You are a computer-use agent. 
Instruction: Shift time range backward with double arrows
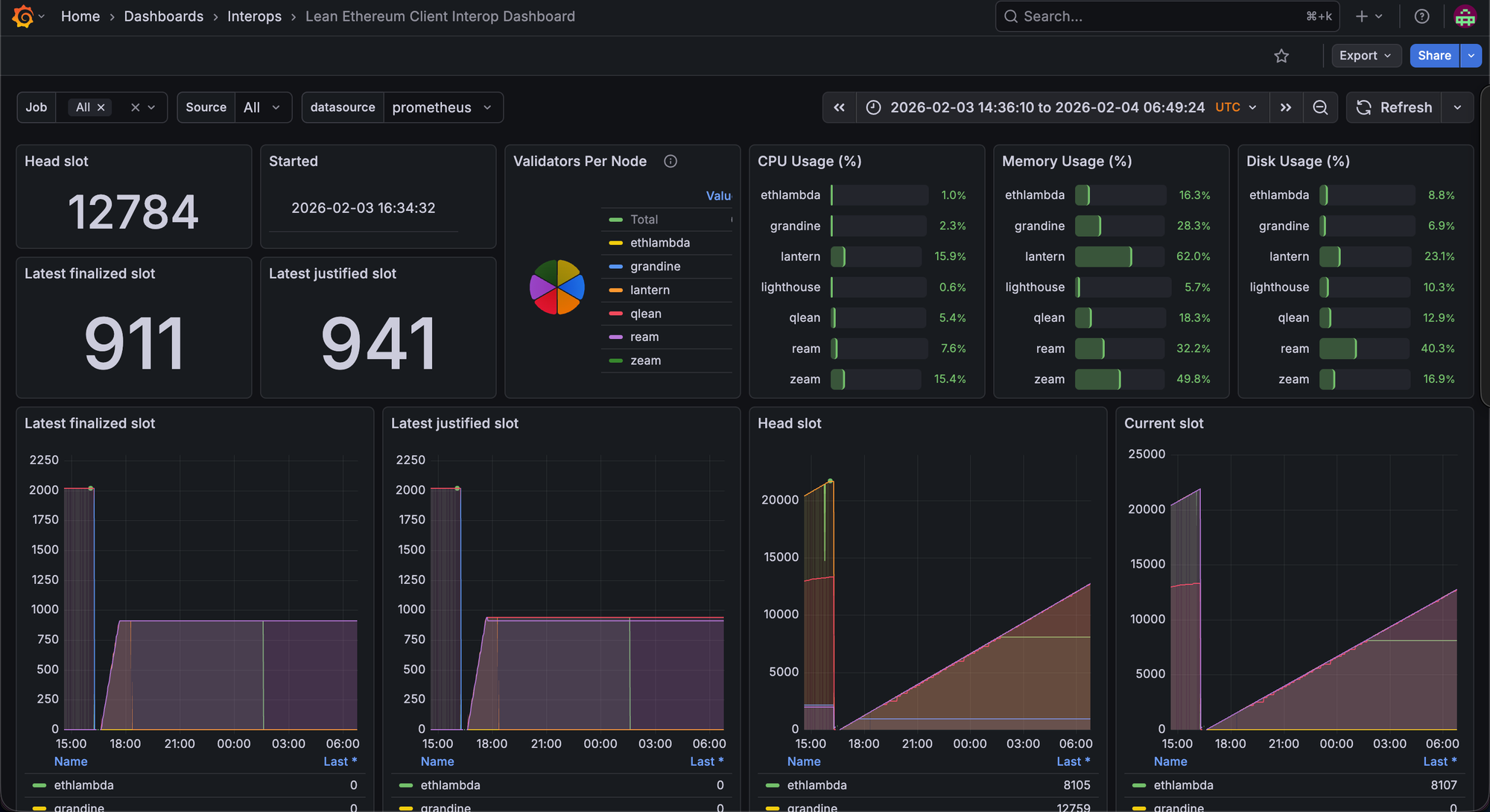[840, 107]
